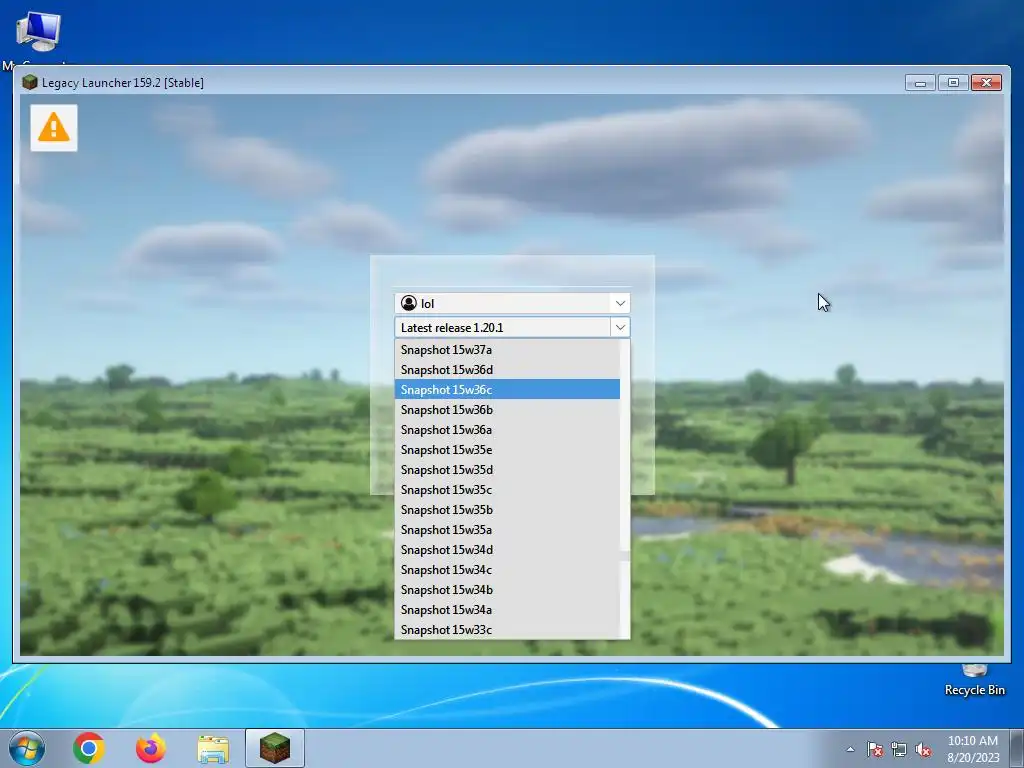1024x768 pixels.
Task: Choose Snapshot 15w34c version
Action: point(507,569)
